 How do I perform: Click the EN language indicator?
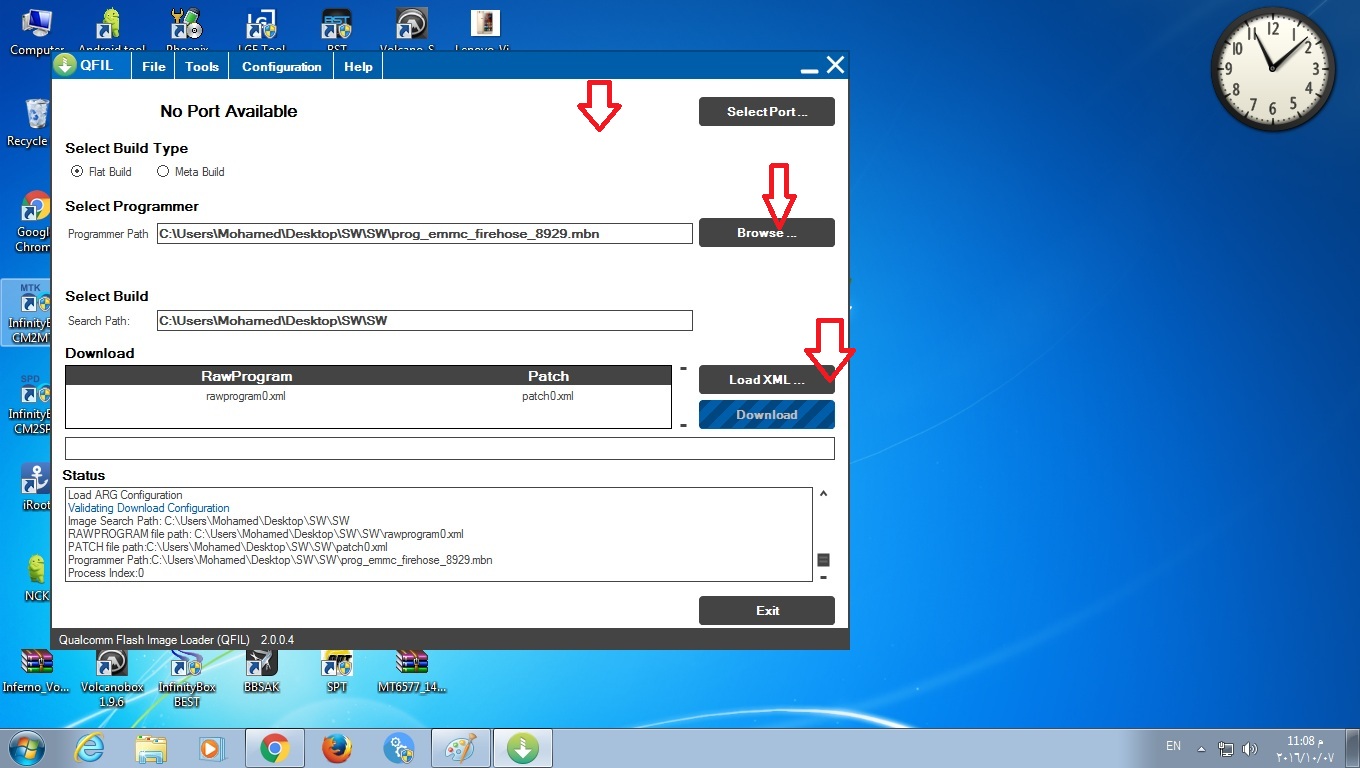pyautogui.click(x=1174, y=746)
